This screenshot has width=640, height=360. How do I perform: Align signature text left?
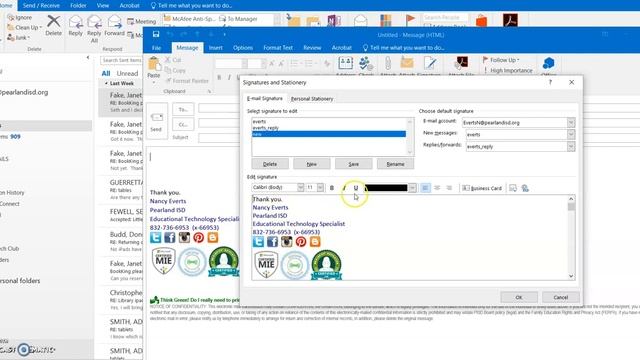click(x=425, y=188)
